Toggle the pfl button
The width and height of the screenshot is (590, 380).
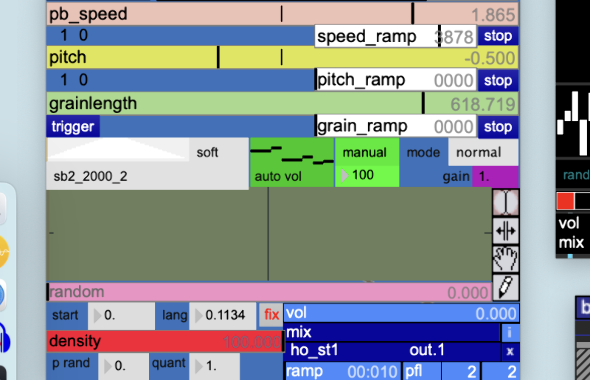(421, 372)
